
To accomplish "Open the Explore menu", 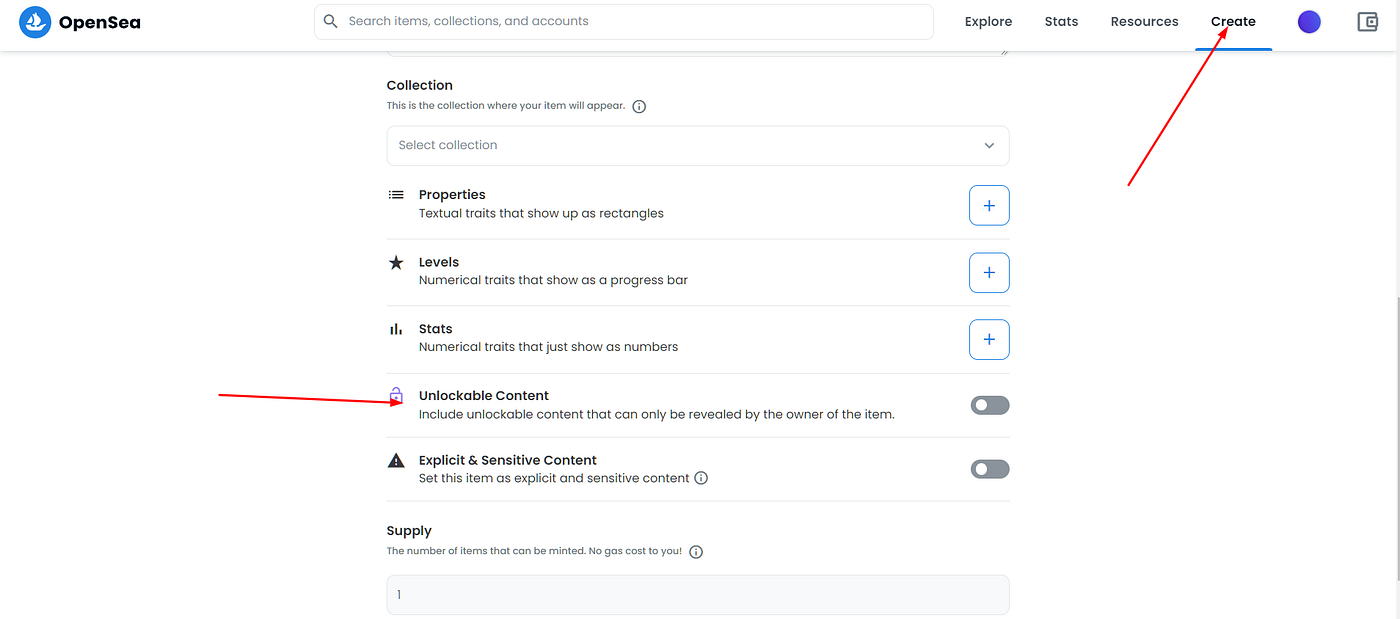I will [988, 22].
